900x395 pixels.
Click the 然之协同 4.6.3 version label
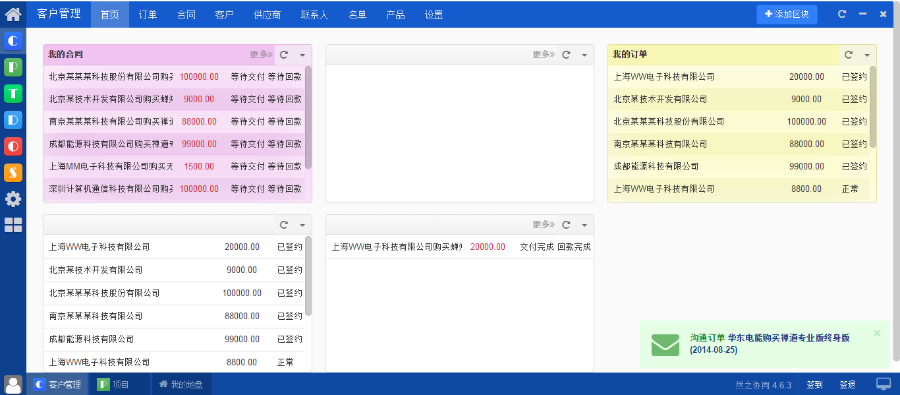click(x=763, y=385)
